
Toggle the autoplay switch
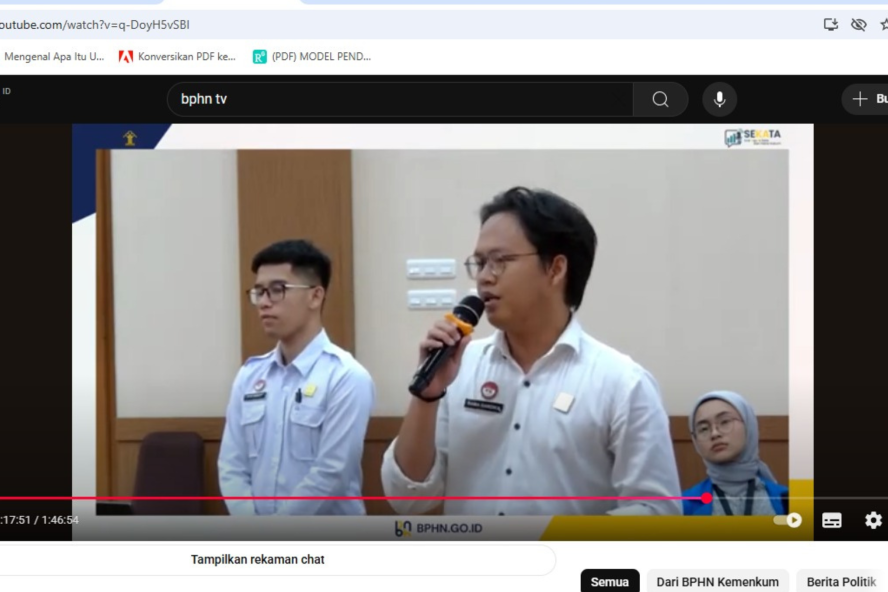(788, 520)
